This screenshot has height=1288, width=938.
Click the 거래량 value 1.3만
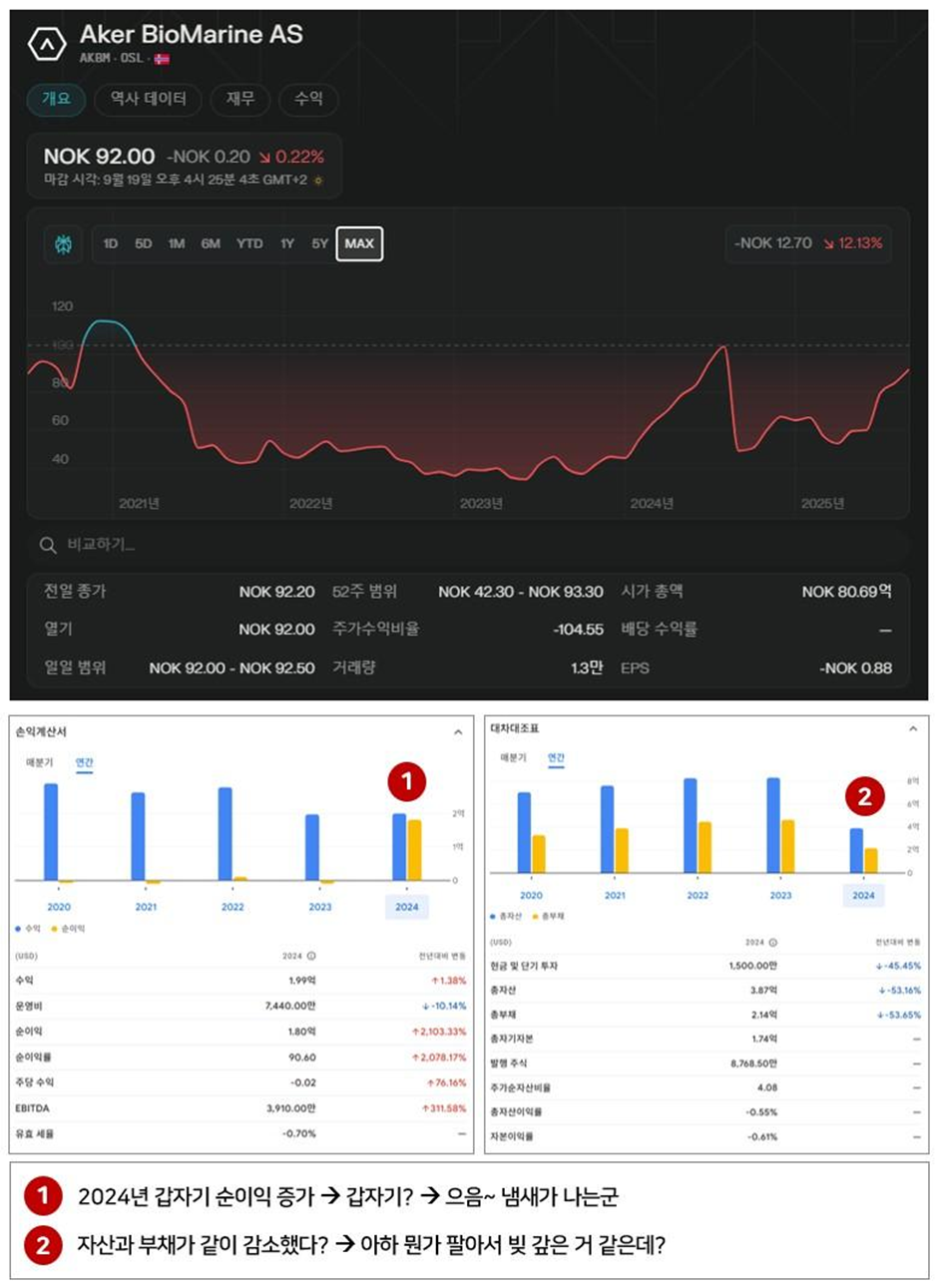(x=587, y=667)
